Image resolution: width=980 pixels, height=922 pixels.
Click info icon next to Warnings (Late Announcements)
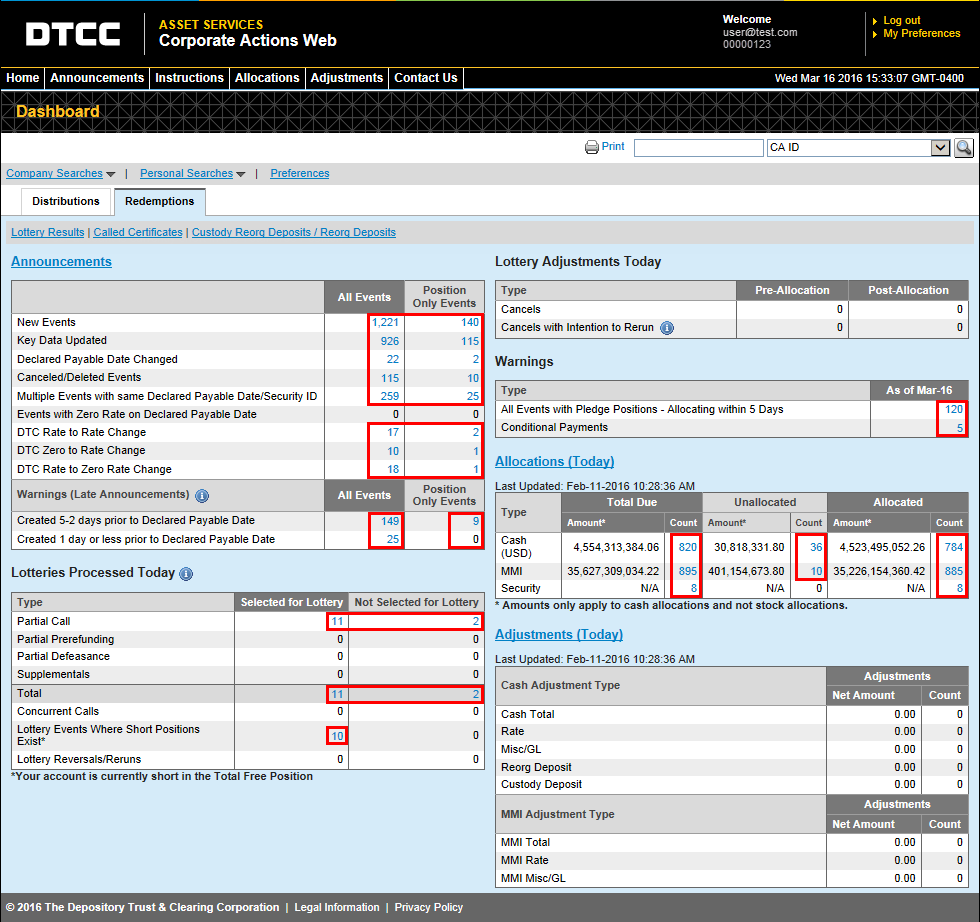click(x=202, y=495)
